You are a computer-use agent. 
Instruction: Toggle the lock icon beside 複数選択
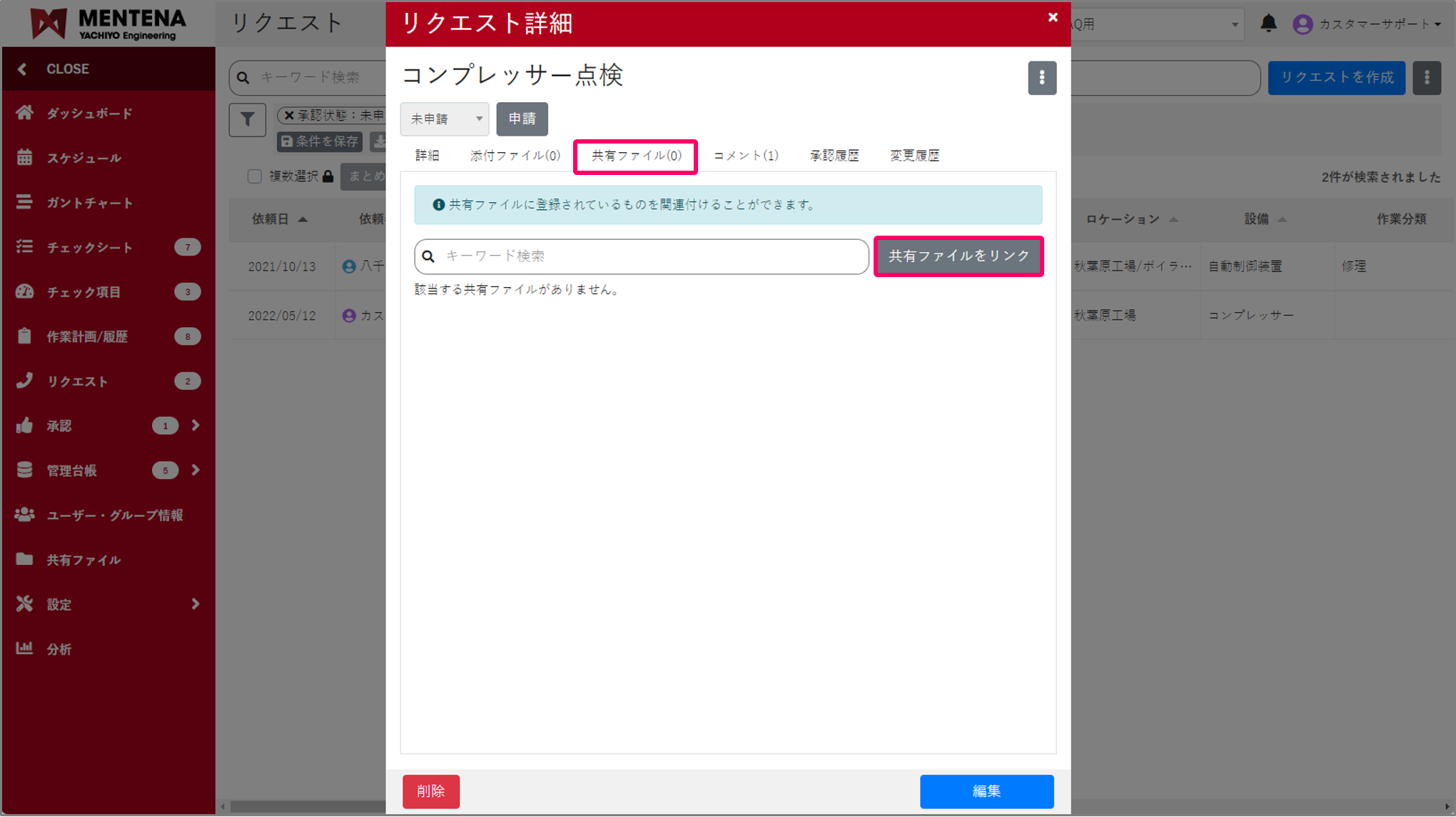pyautogui.click(x=329, y=176)
